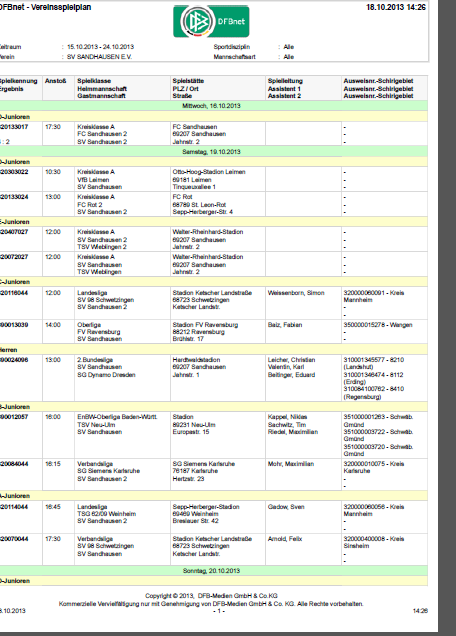The width and height of the screenshot is (456, 636).
Task: Select home team 'FC Sandhausen 2'
Action: [102, 134]
